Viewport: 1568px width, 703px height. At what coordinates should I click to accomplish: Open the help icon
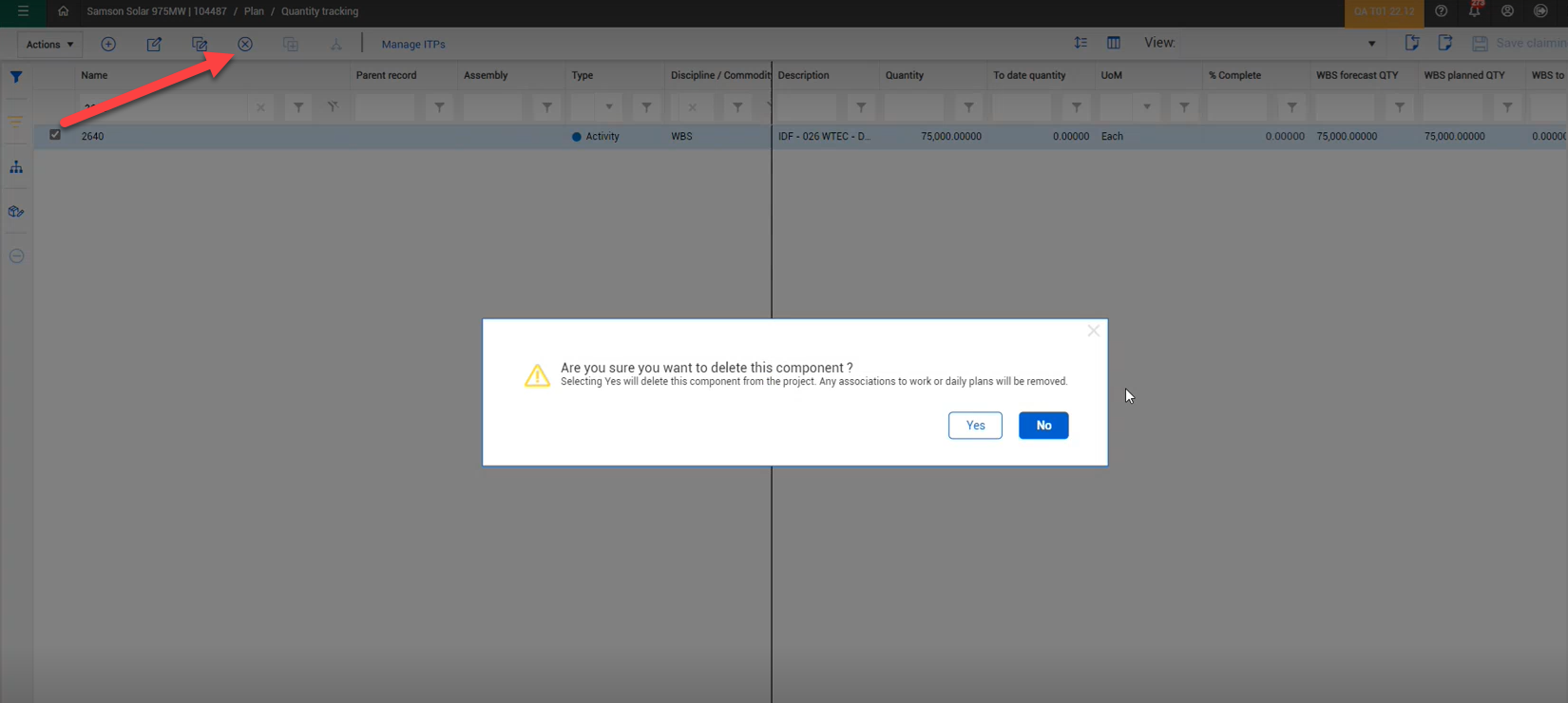pos(1442,11)
